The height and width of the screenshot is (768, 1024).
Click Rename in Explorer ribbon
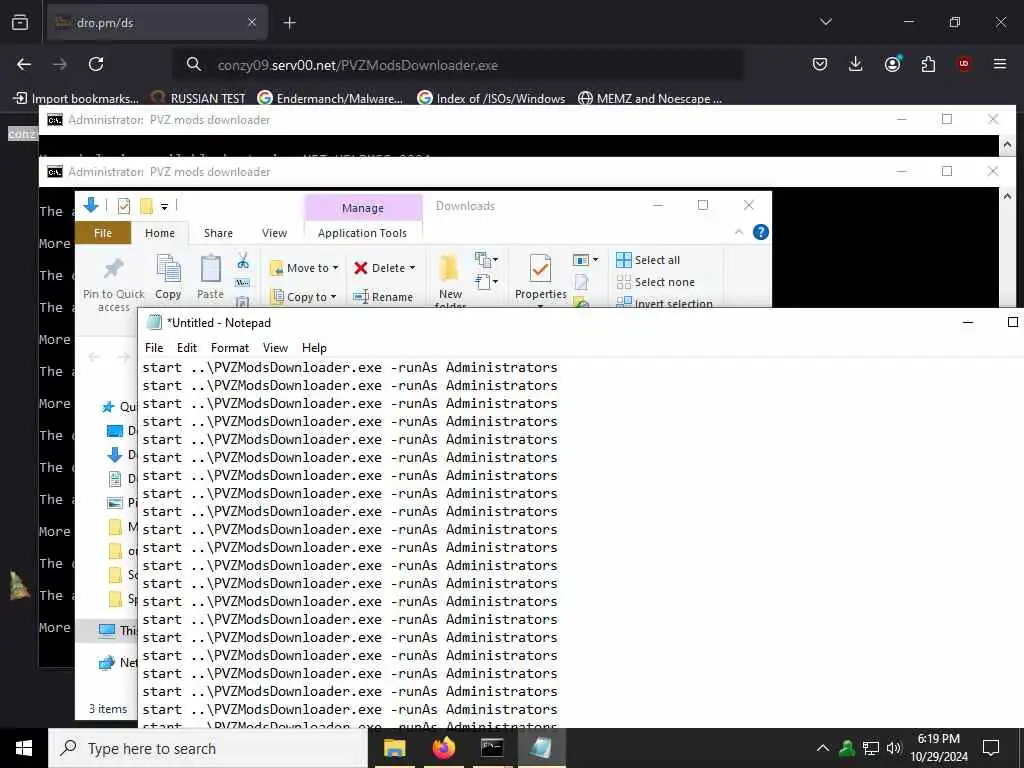coord(383,296)
